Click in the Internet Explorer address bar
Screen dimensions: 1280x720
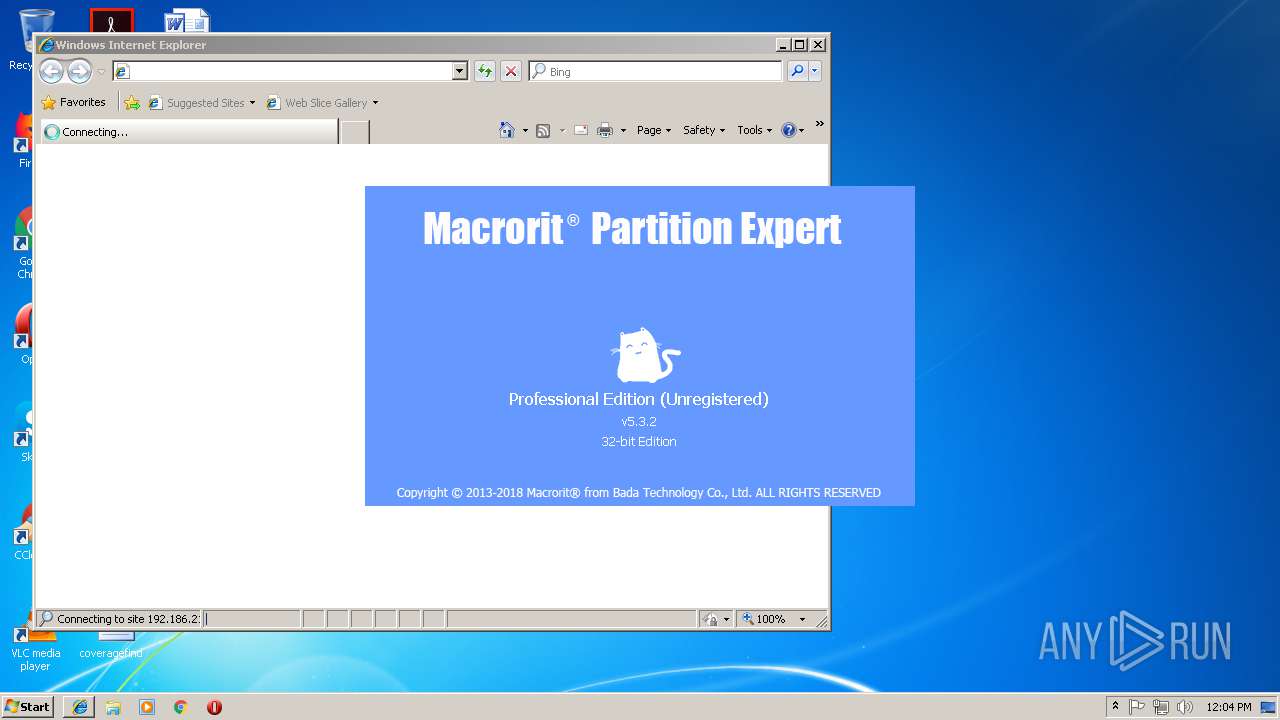(282, 71)
